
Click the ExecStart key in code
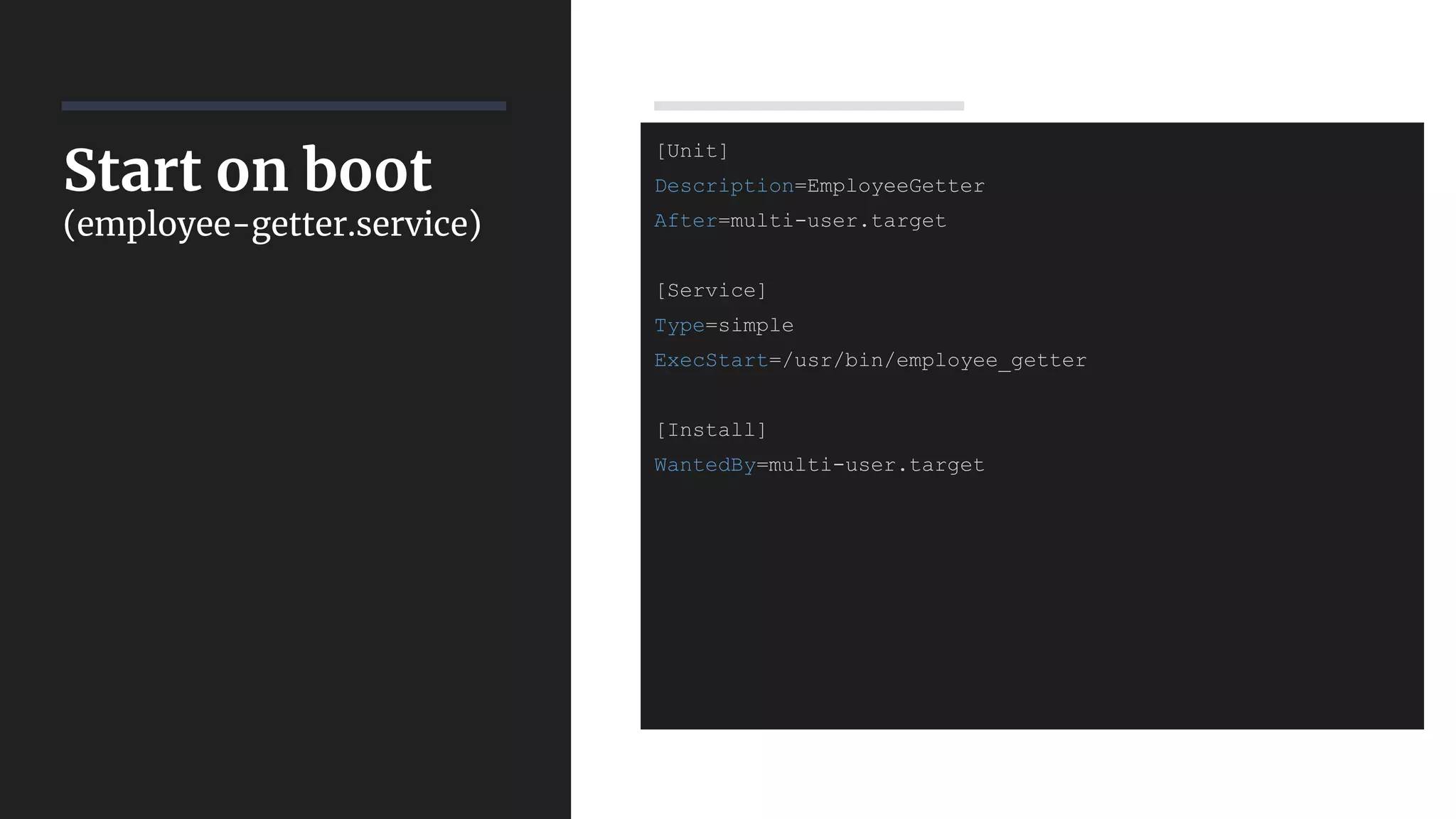711,360
